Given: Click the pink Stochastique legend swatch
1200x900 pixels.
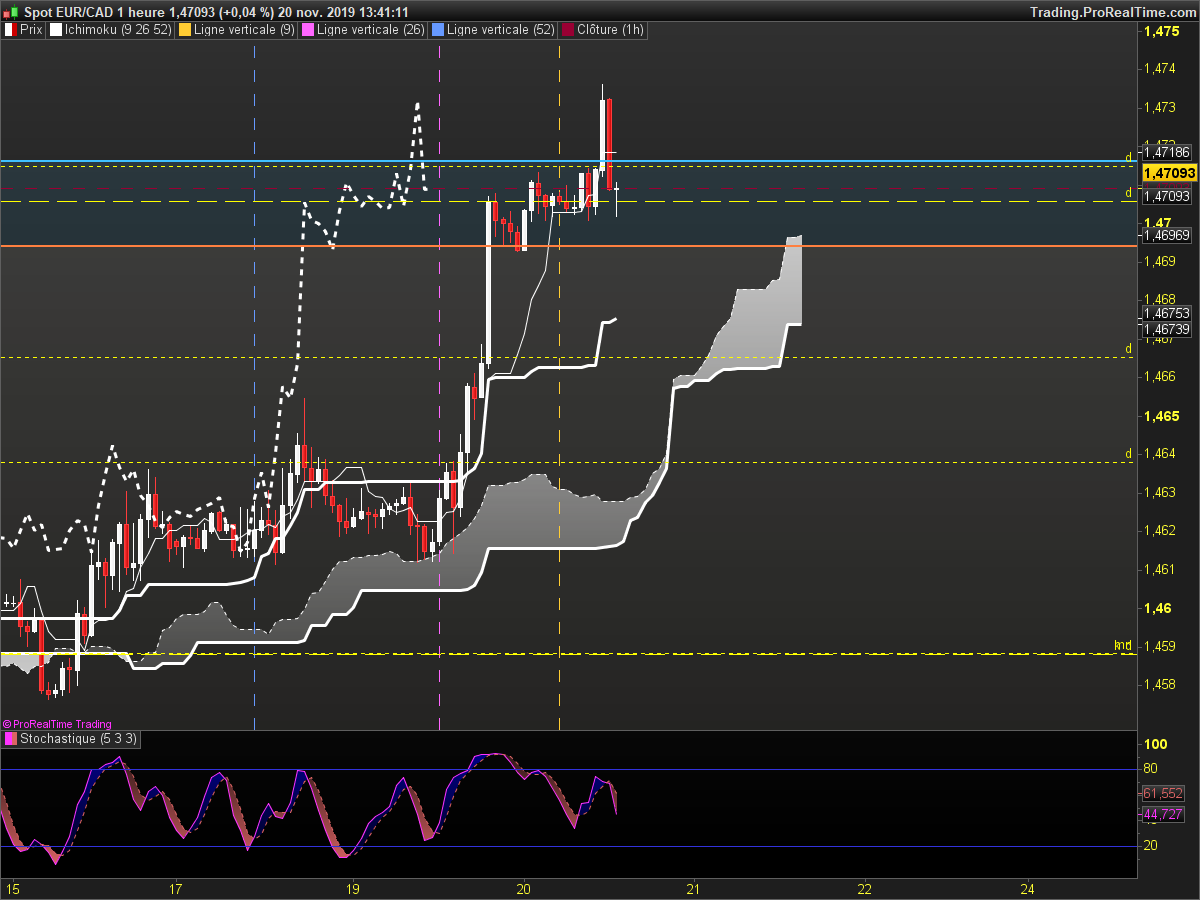Looking at the screenshot, I should pyautogui.click(x=11, y=739).
